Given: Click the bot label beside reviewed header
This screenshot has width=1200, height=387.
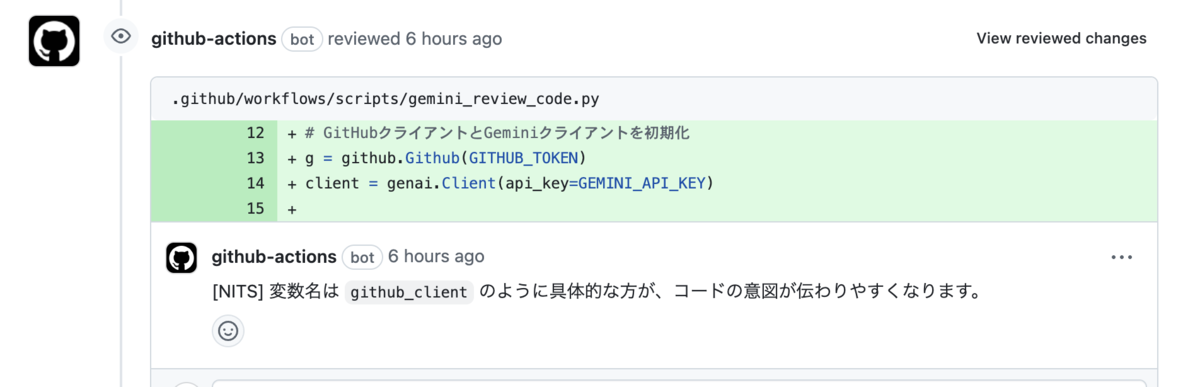Looking at the screenshot, I should pos(302,40).
